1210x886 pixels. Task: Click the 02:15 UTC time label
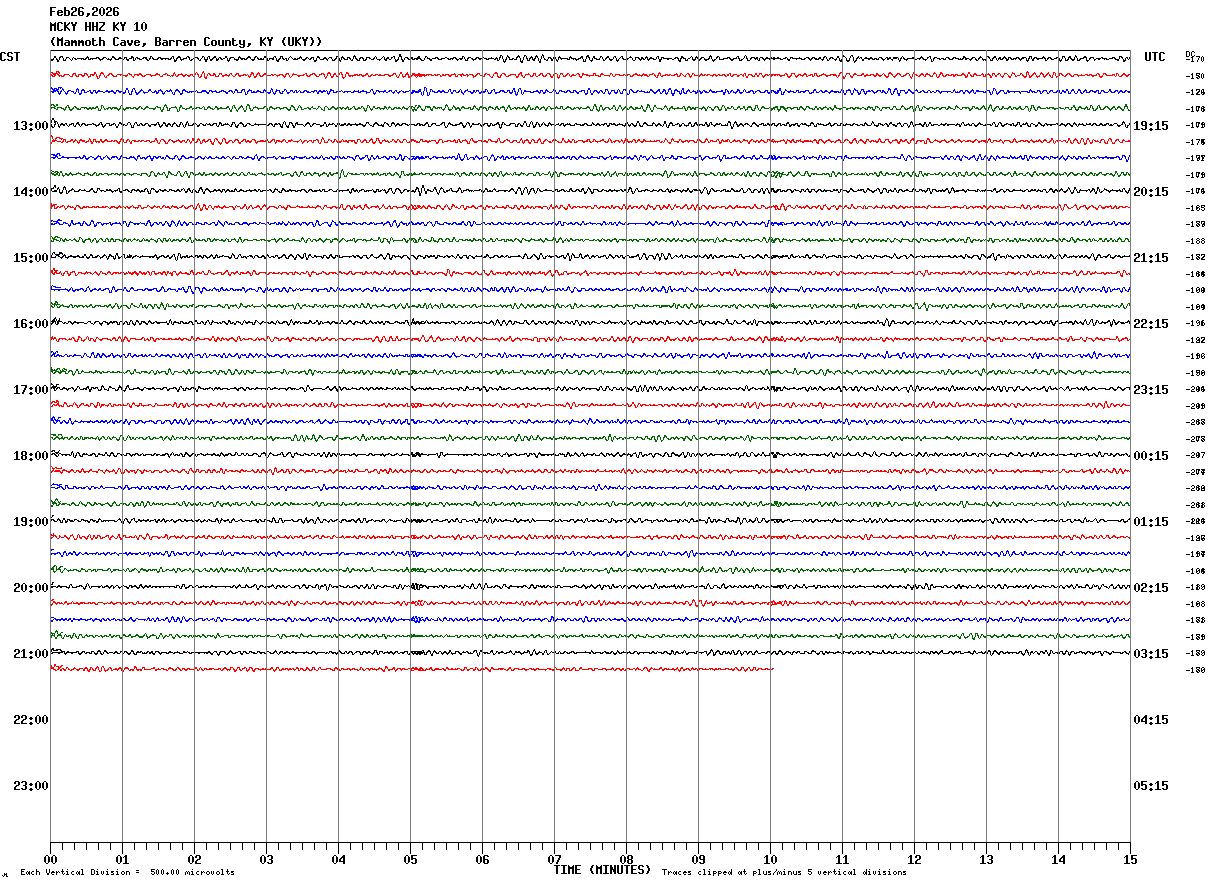pyautogui.click(x=1150, y=588)
